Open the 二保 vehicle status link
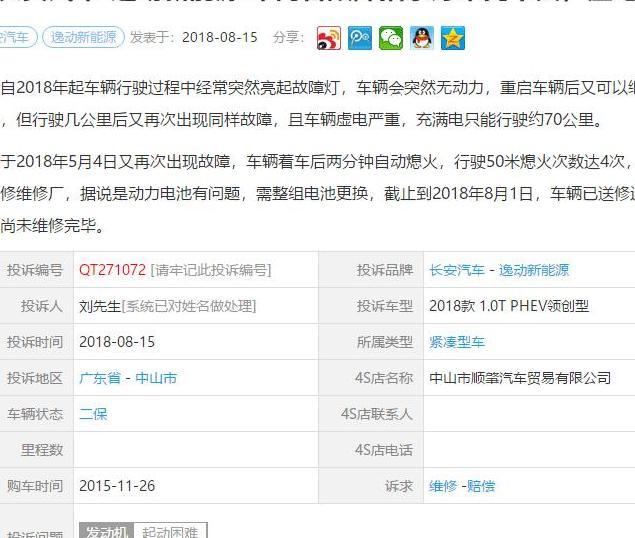 (x=93, y=414)
